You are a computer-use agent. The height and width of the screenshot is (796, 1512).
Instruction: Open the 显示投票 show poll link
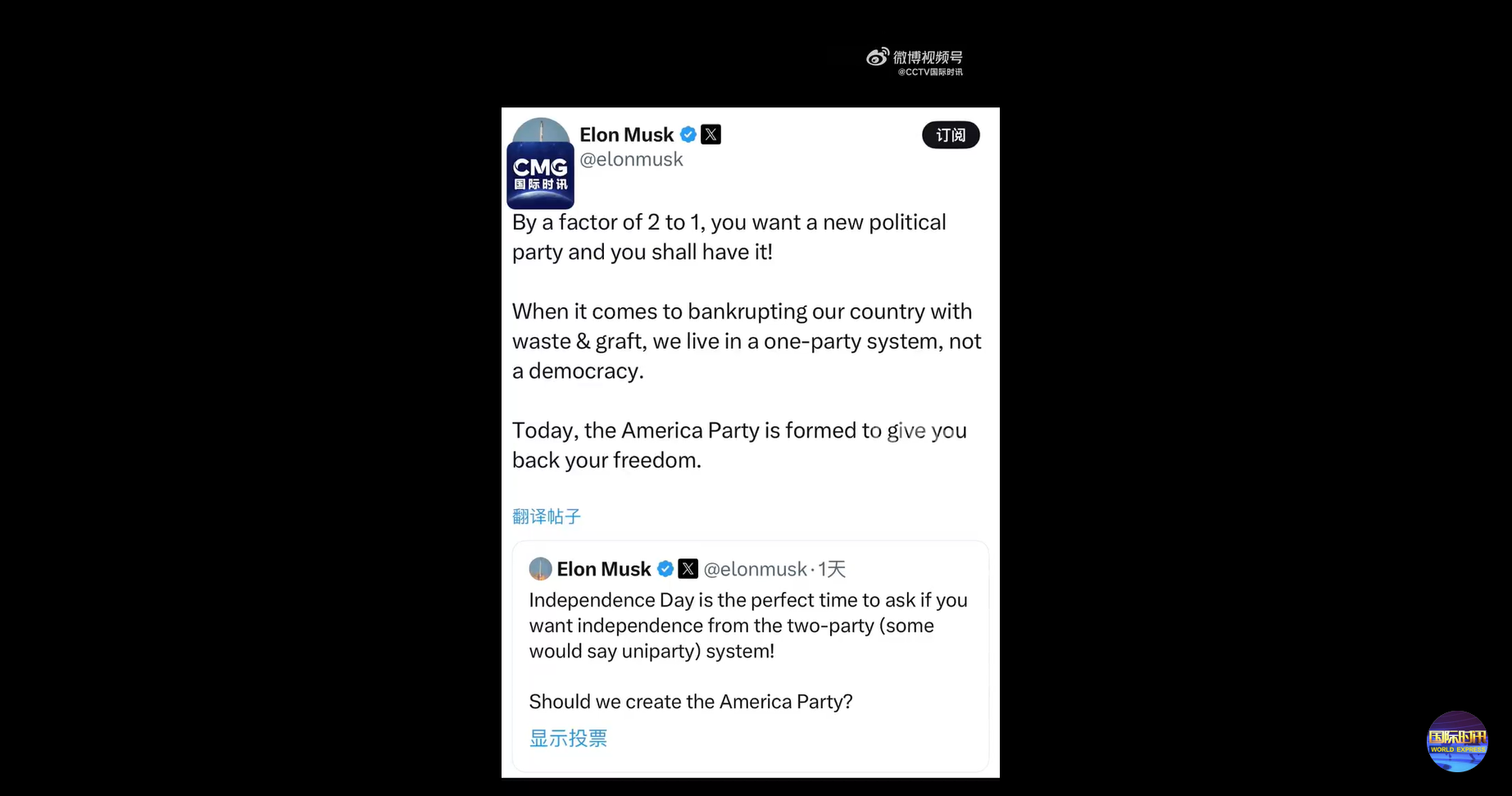pyautogui.click(x=568, y=739)
